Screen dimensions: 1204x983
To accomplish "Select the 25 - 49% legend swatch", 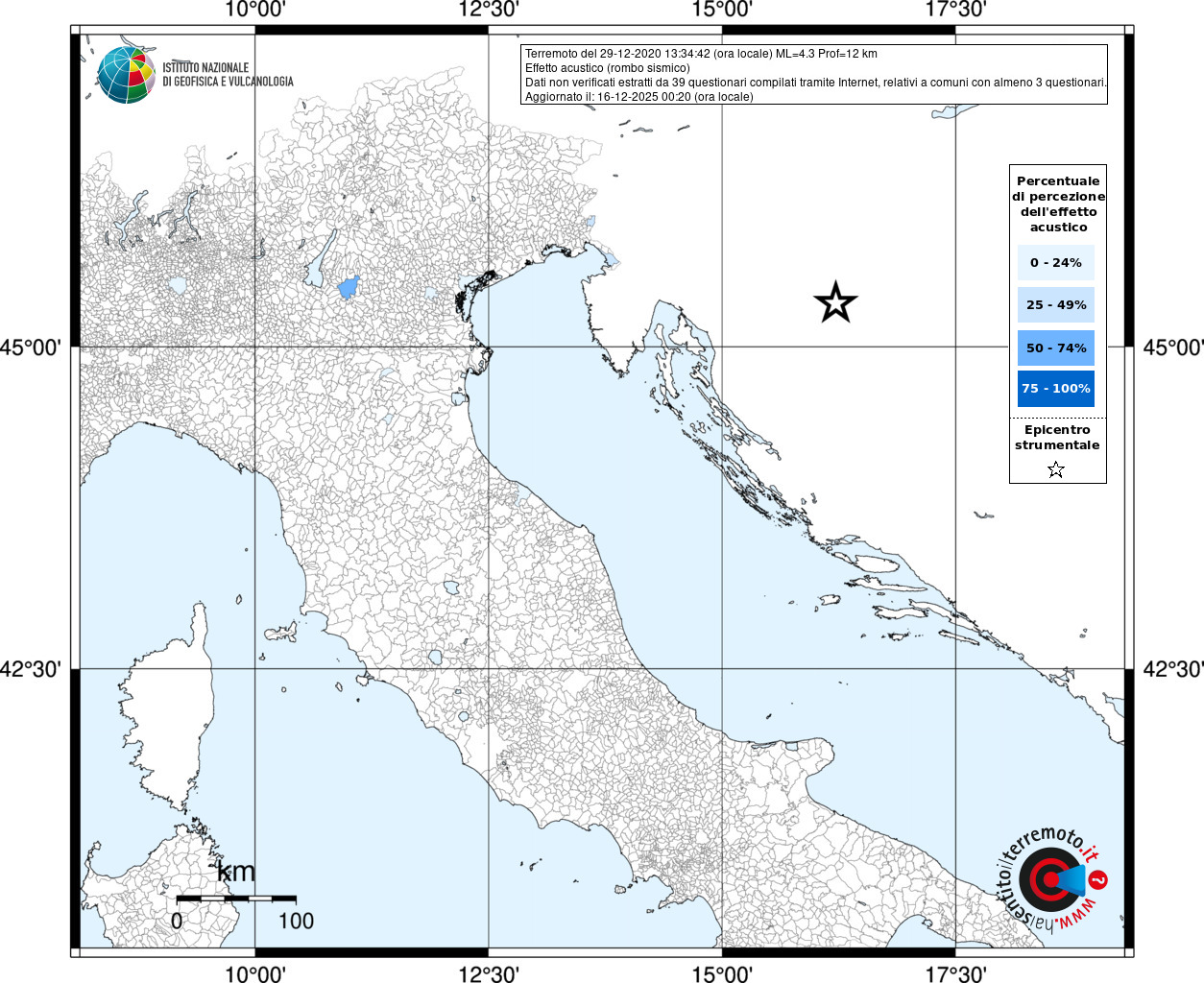I will point(1056,304).
